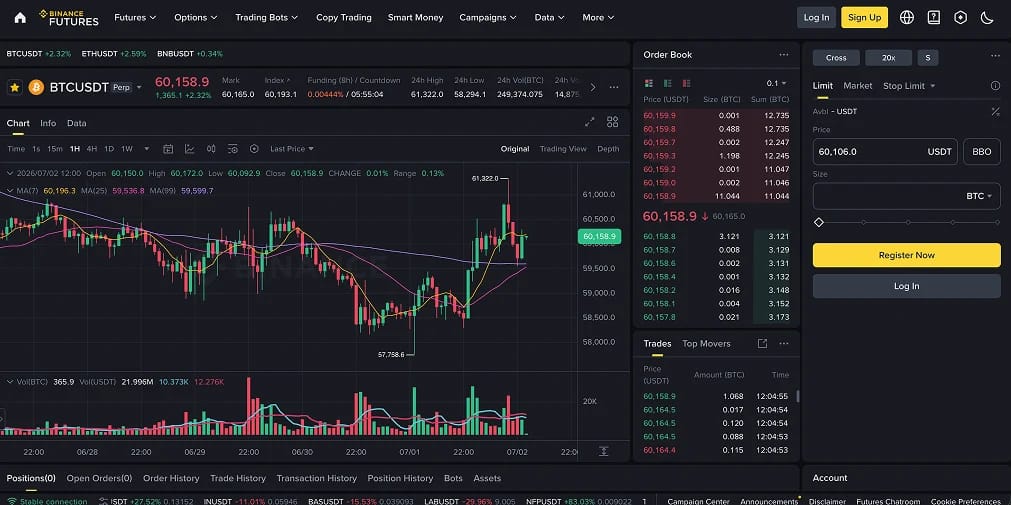
Task: Open Order Book more options menu
Action: 783,55
